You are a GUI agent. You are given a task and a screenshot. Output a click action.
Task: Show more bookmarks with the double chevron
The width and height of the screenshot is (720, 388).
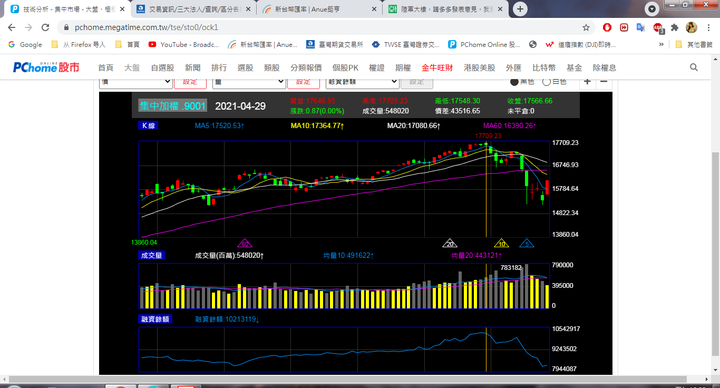pos(661,45)
